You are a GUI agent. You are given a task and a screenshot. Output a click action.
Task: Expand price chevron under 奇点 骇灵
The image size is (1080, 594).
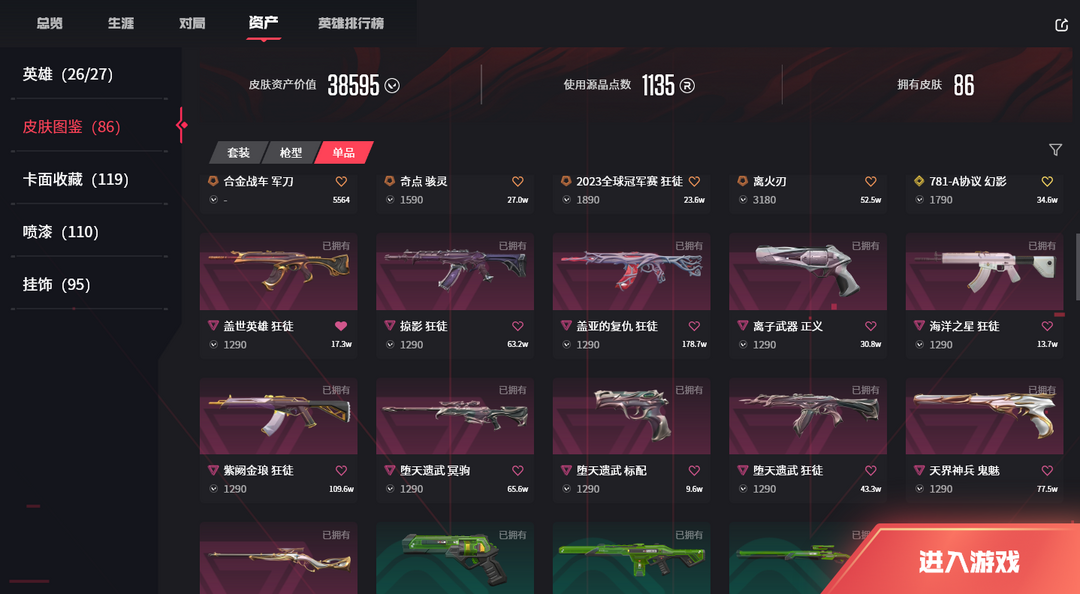[390, 200]
